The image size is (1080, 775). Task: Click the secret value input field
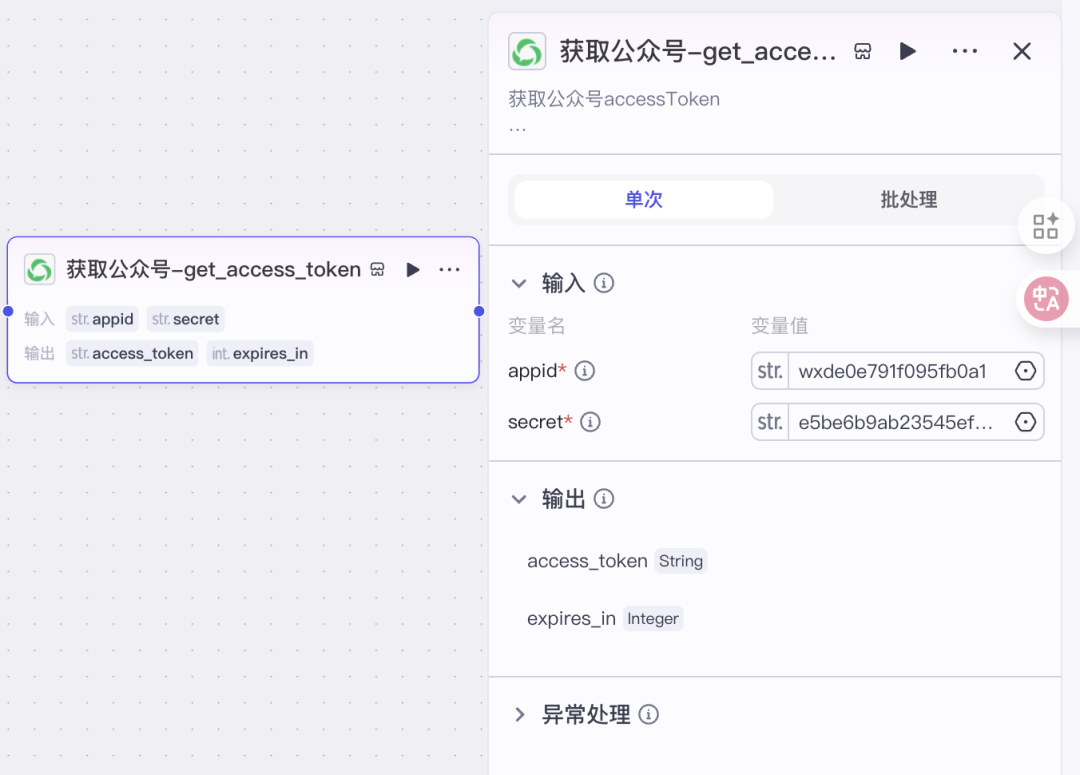tap(895, 422)
